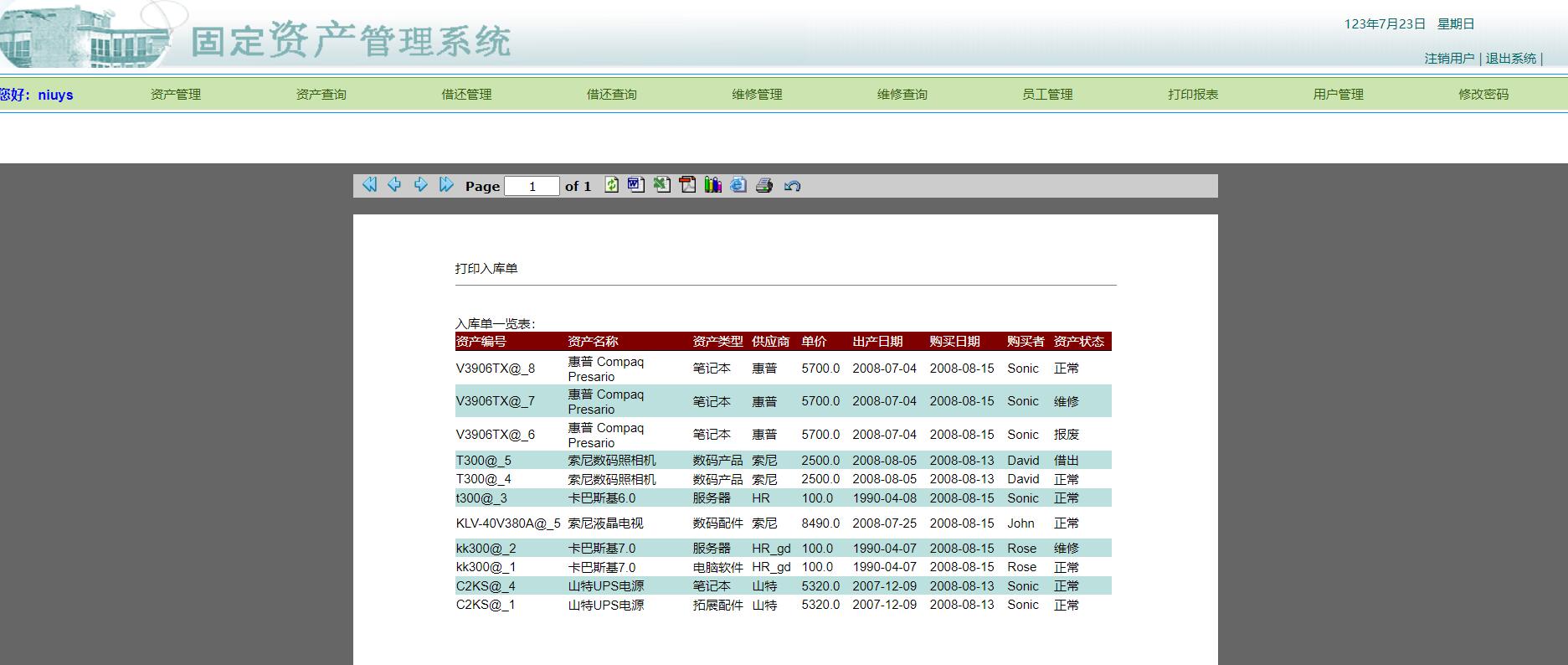Click 出产日期 column header
The image size is (1568, 665).
click(x=877, y=342)
